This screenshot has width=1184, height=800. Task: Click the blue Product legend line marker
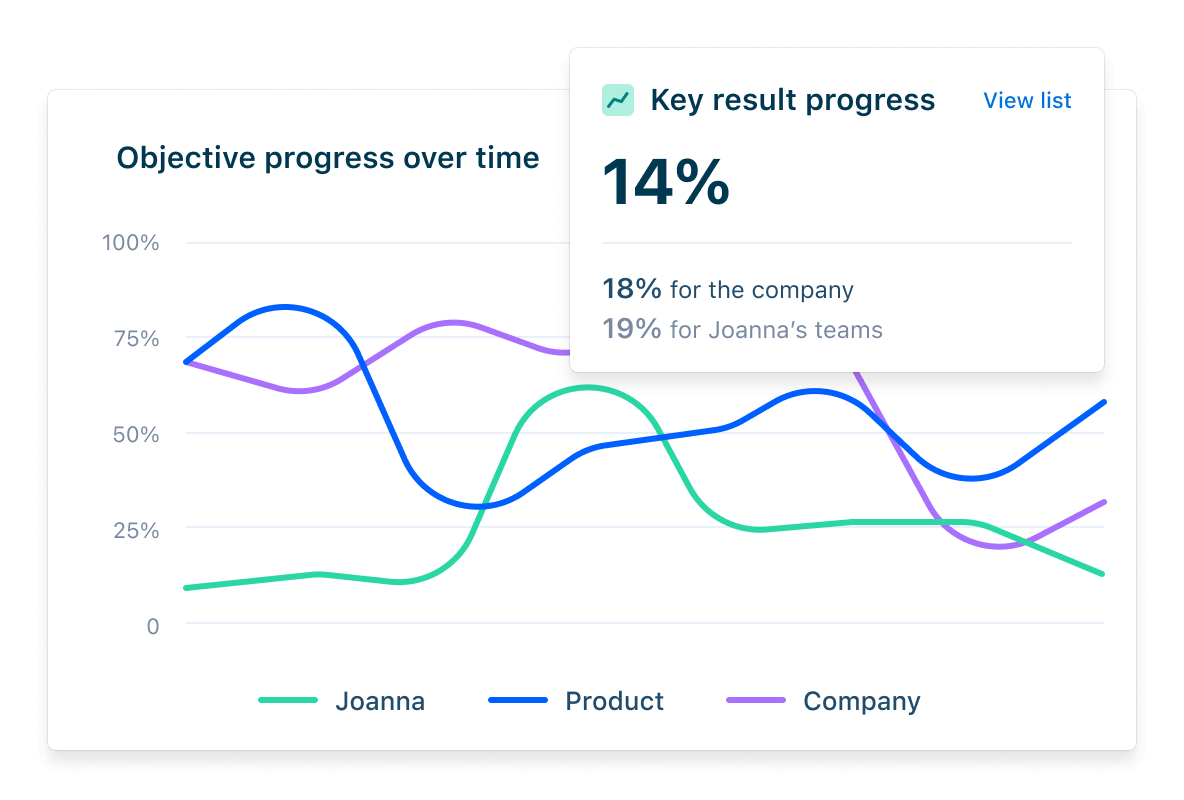point(519,701)
